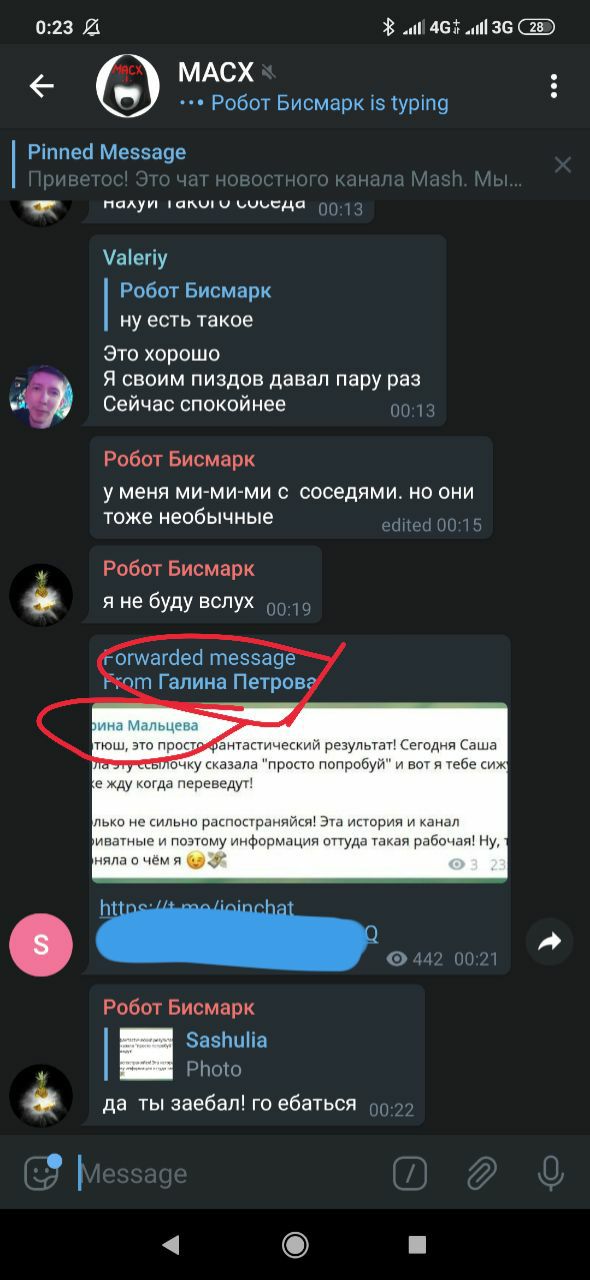The height and width of the screenshot is (1280, 590).
Task: Focus the Message input field
Action: (230, 1173)
